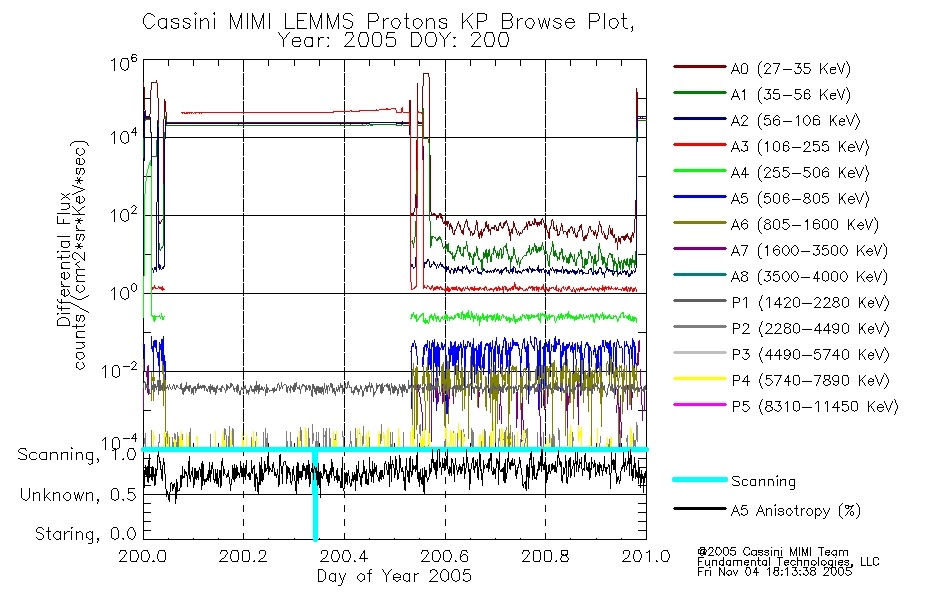This screenshot has height=600, width=950.
Task: Click the P3 (4490-5740 KeV) legend label
Action: click(810, 355)
